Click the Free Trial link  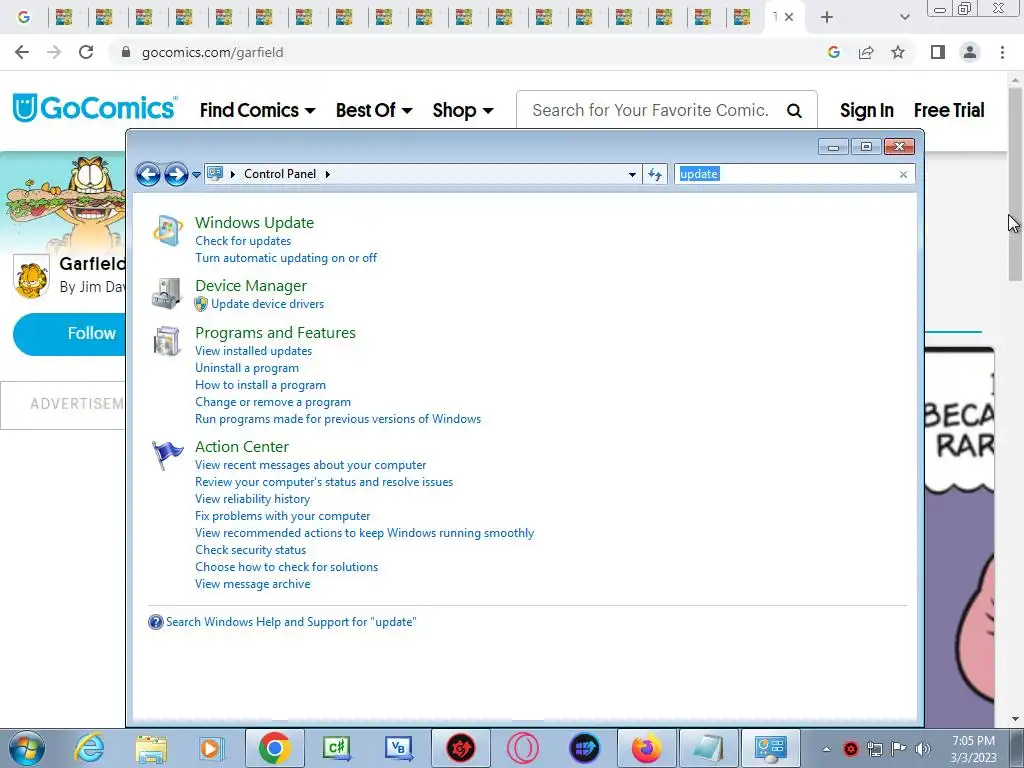(949, 110)
